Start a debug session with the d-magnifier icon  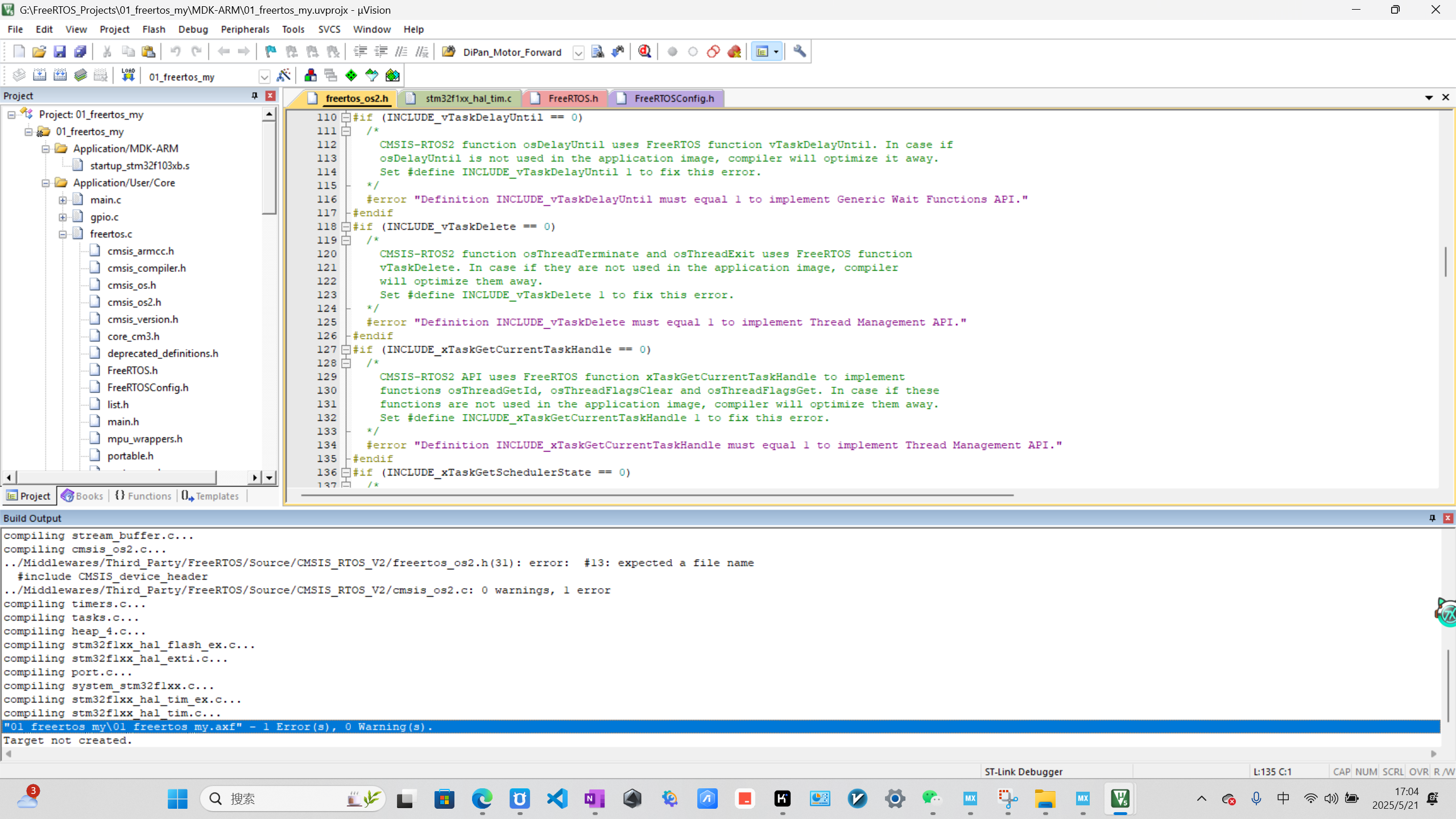(x=644, y=52)
